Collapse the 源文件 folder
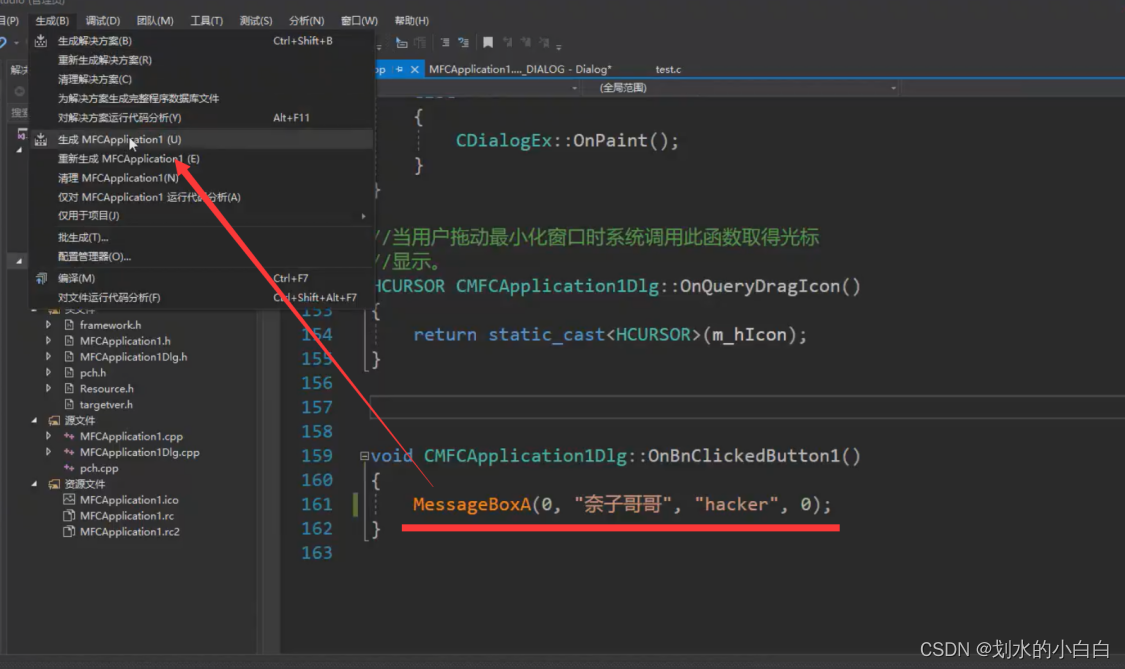1125x669 pixels. click(34, 421)
